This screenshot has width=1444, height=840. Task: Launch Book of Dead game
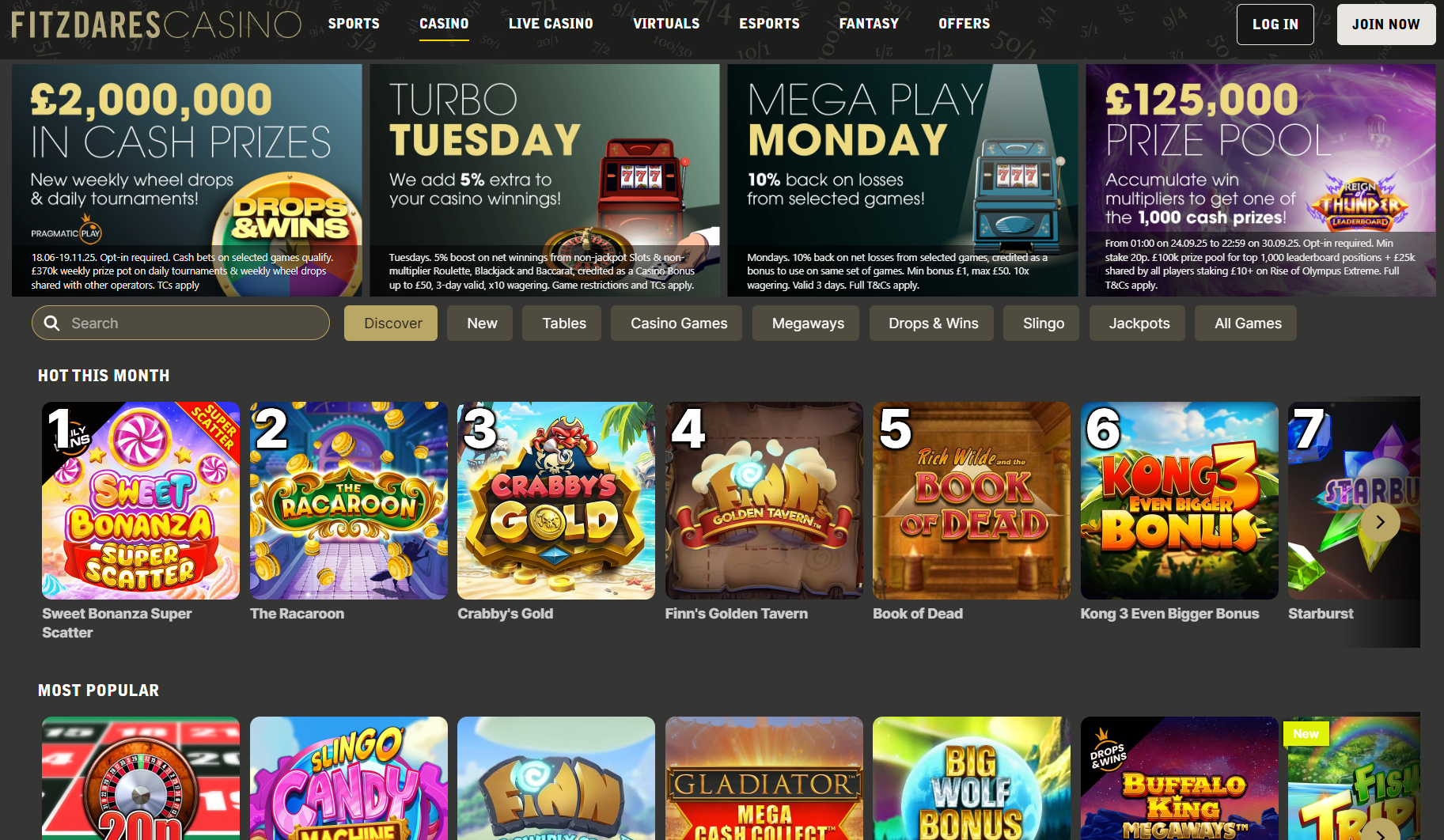point(972,501)
